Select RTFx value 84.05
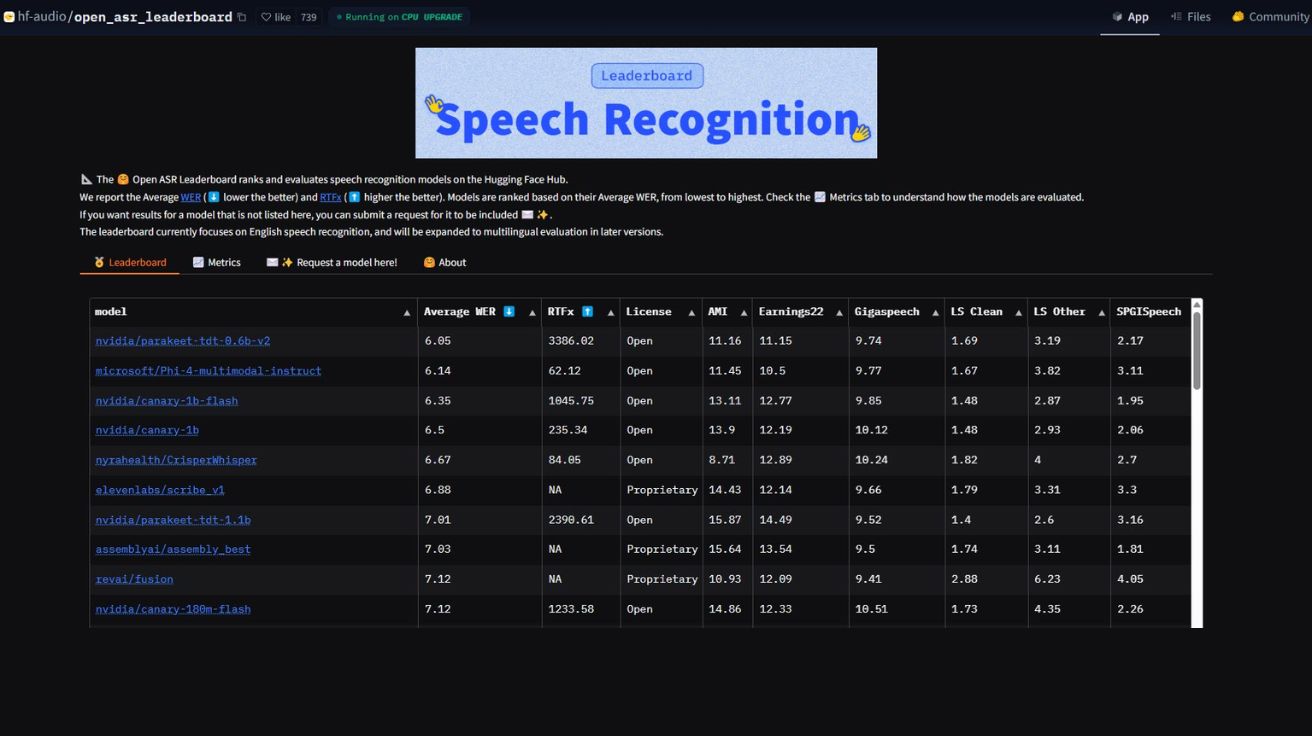This screenshot has width=1312, height=736. click(x=565, y=460)
